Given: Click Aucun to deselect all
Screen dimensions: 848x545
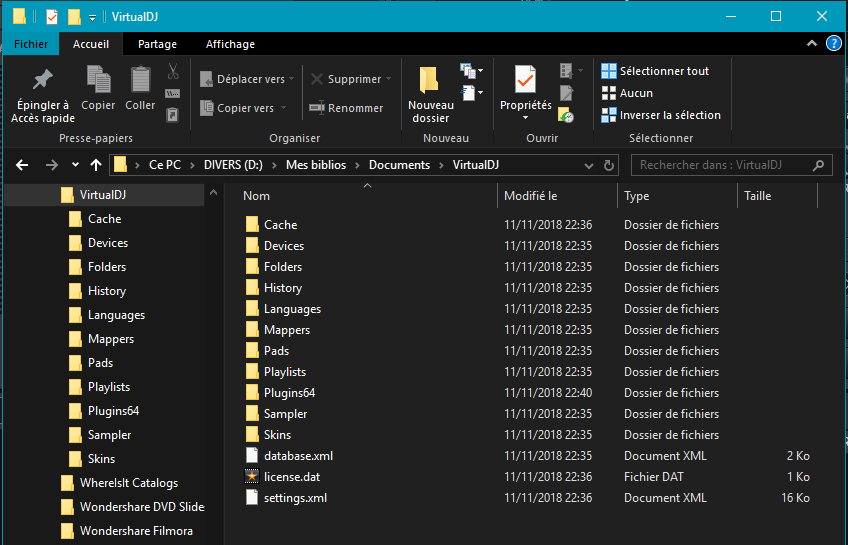Looking at the screenshot, I should pyautogui.click(x=627, y=93).
